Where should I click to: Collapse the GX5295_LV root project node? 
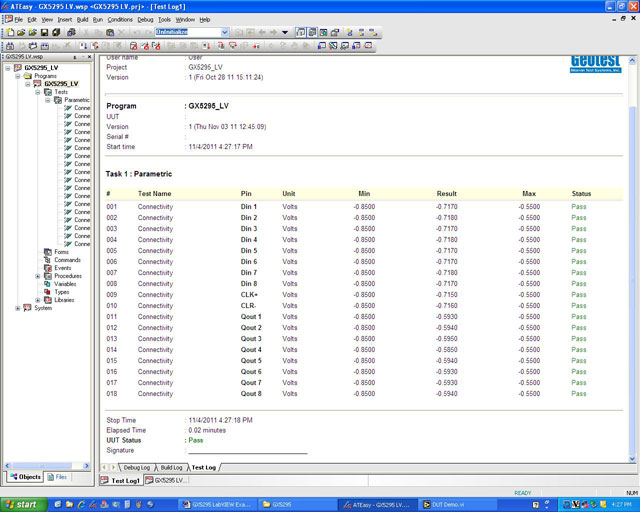(8, 68)
